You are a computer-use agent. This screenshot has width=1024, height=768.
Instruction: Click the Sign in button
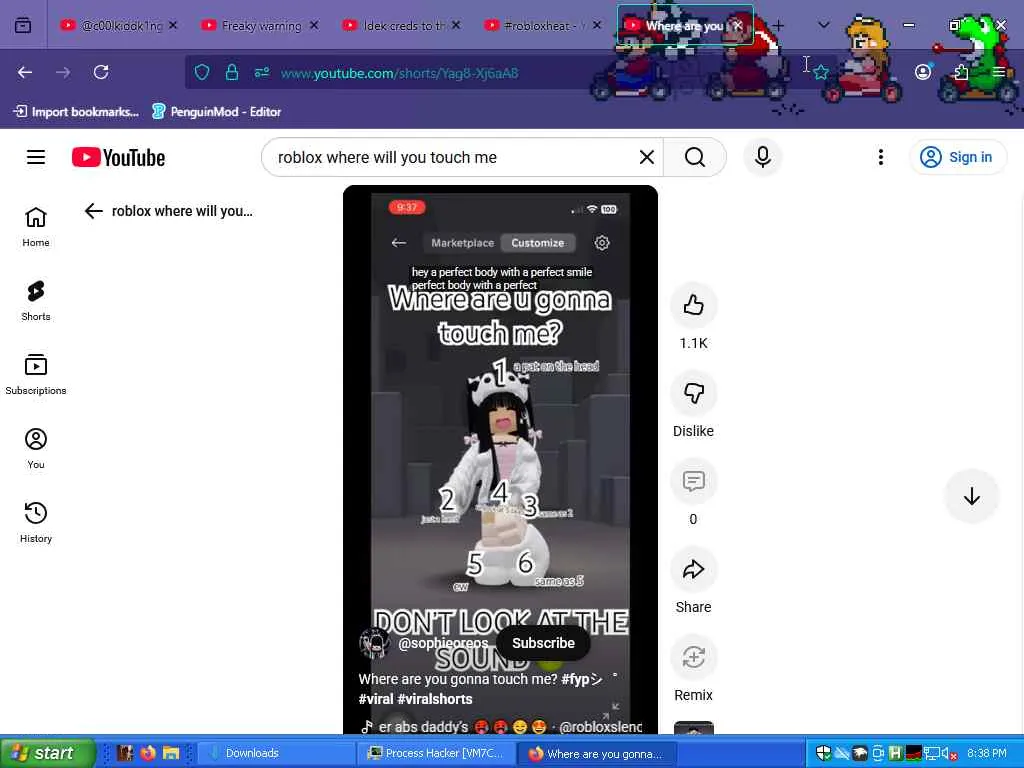(x=957, y=157)
